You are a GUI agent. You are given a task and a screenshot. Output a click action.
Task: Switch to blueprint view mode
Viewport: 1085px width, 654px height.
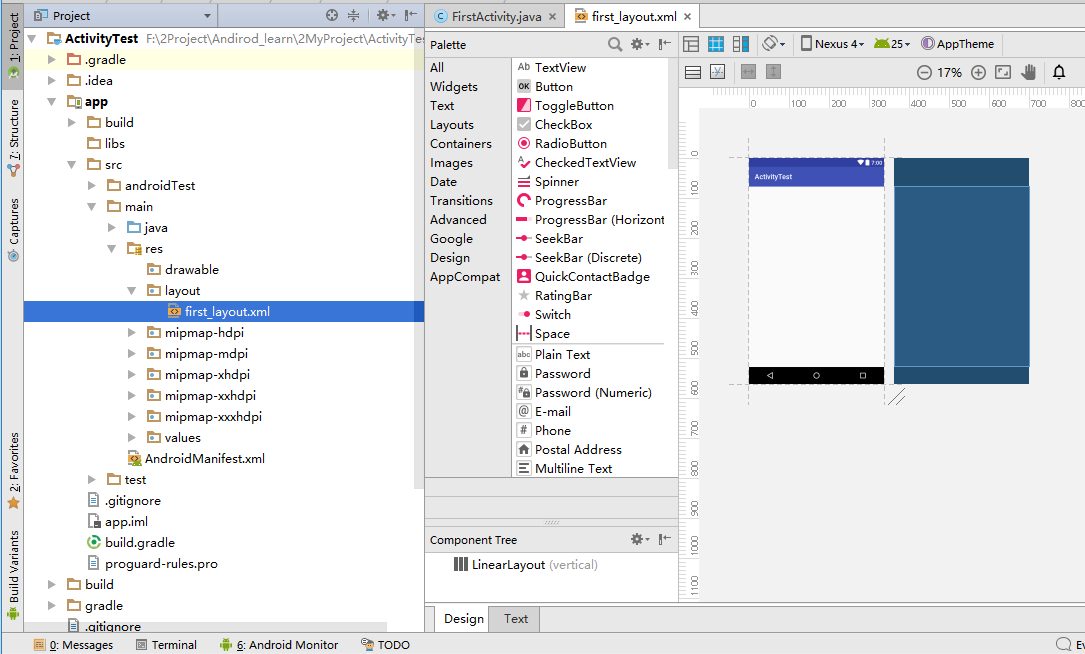716,44
